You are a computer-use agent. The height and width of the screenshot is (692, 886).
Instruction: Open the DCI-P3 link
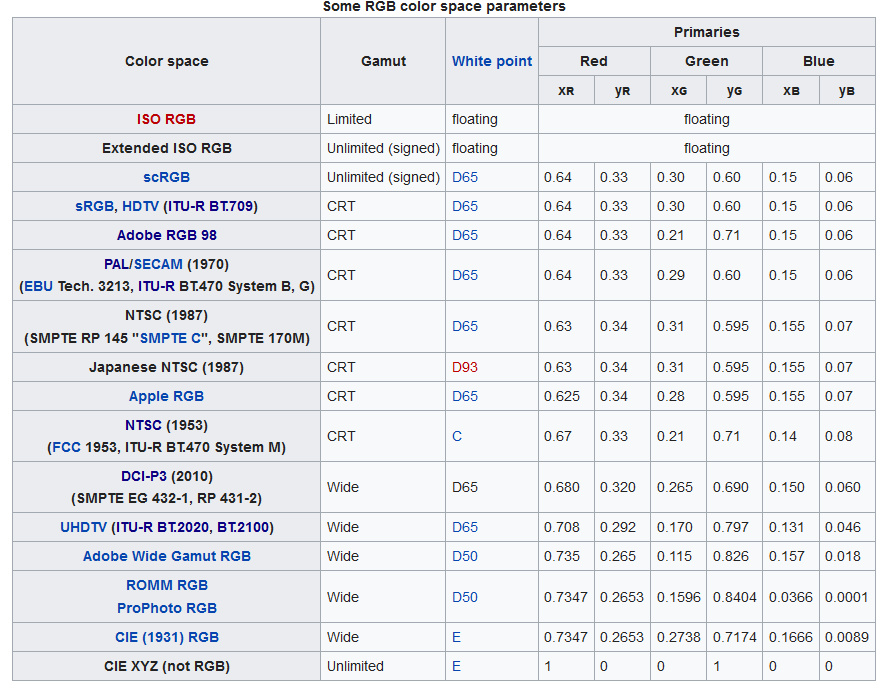click(x=144, y=476)
